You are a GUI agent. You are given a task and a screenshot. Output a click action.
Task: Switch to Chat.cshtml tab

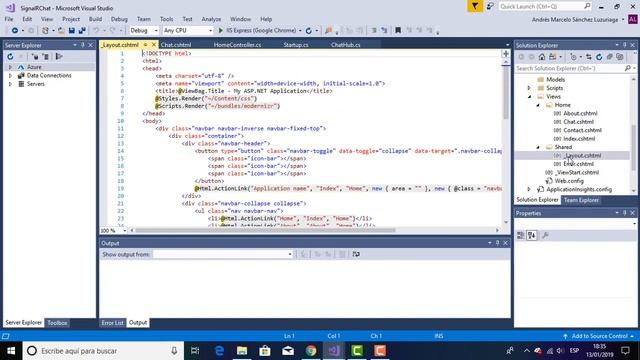click(x=176, y=45)
